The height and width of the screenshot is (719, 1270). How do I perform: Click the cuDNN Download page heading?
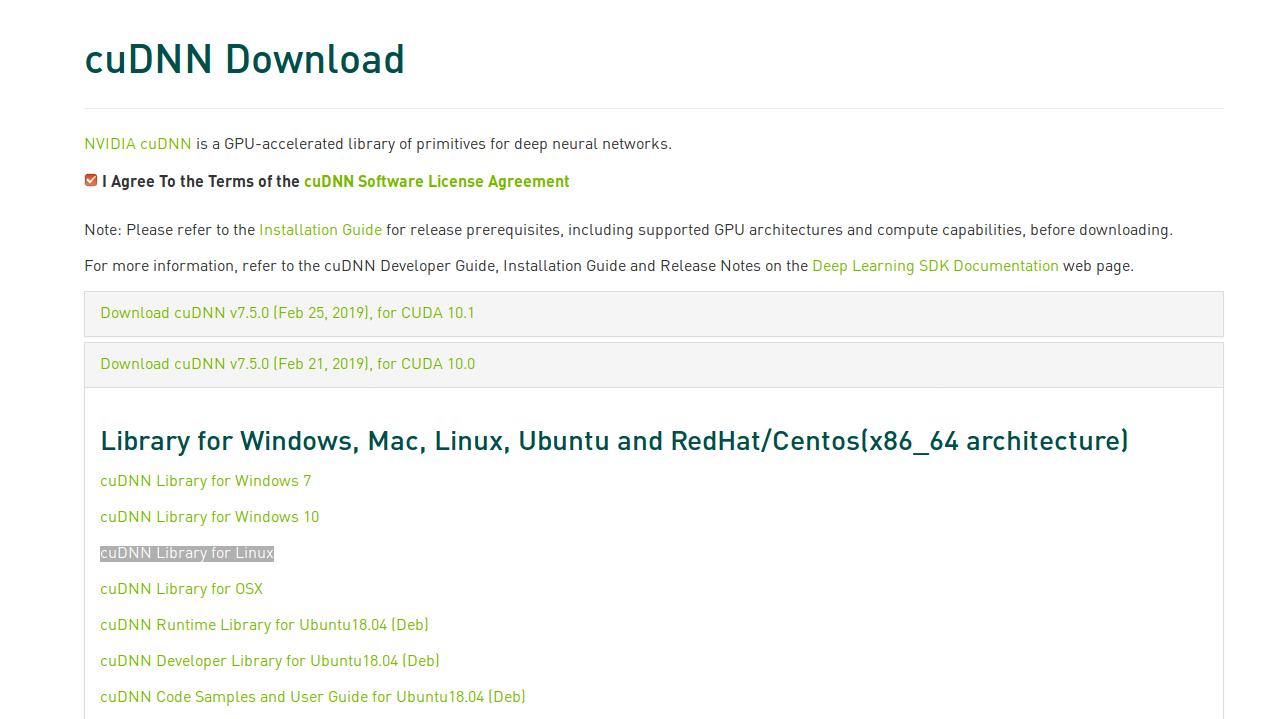coord(245,60)
